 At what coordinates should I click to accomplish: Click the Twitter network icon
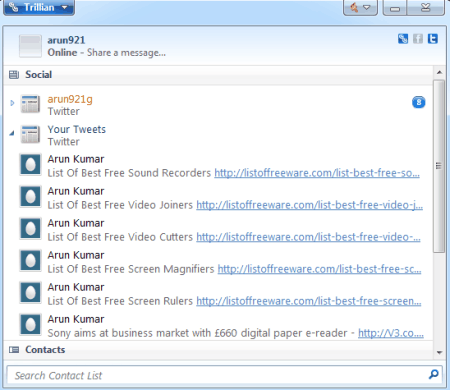[433, 39]
